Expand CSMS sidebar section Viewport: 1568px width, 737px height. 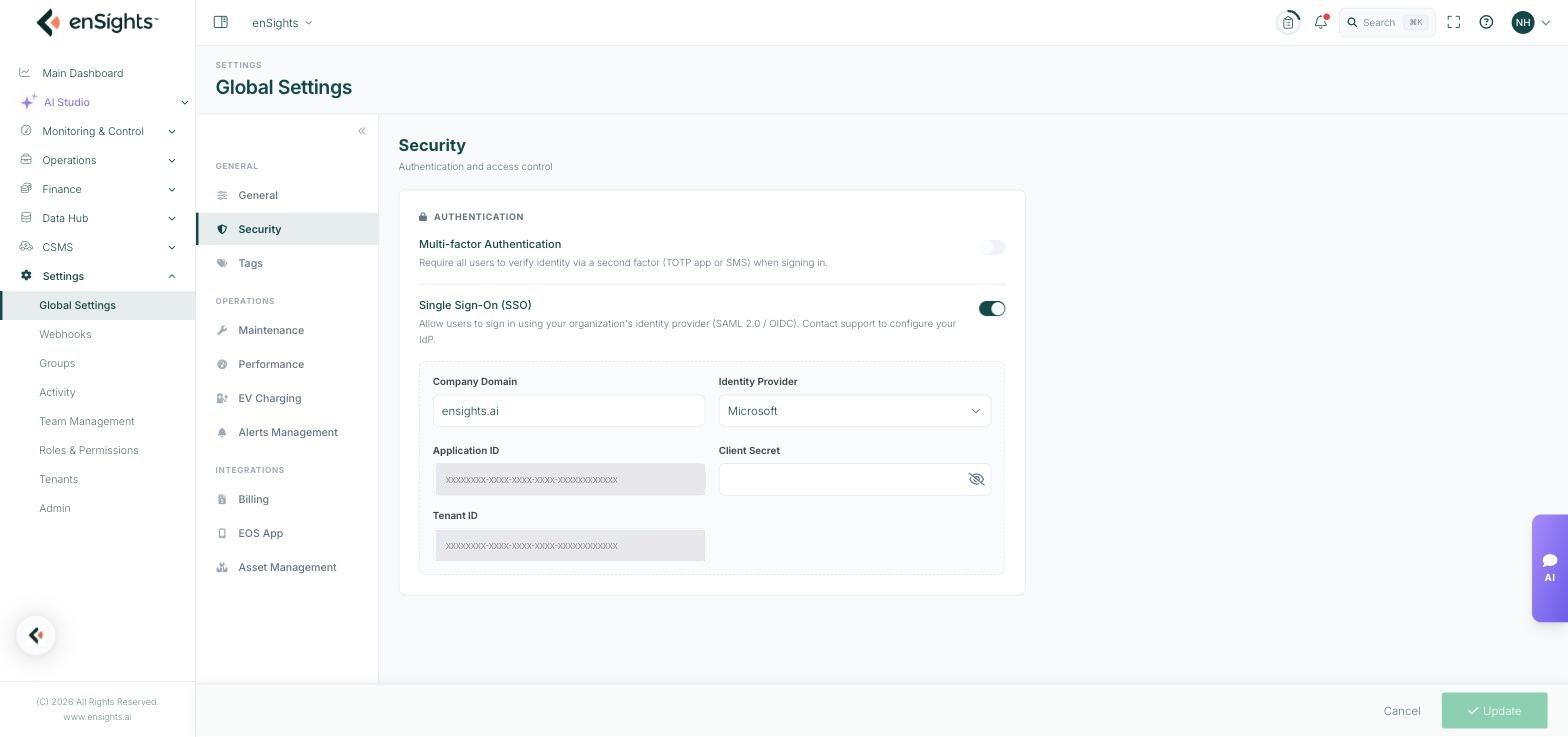coord(97,247)
